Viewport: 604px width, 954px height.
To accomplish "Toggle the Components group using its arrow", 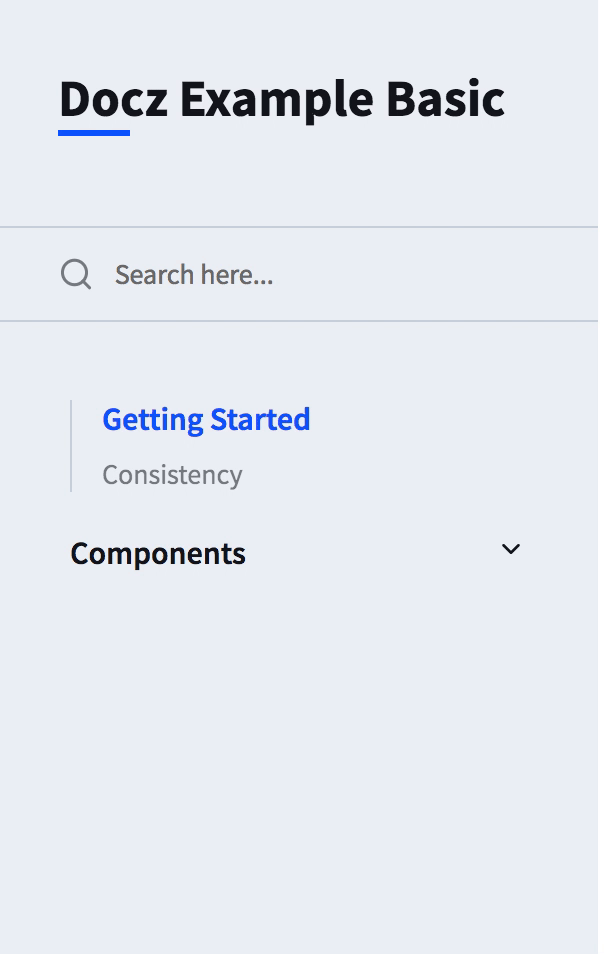I will tap(511, 549).
